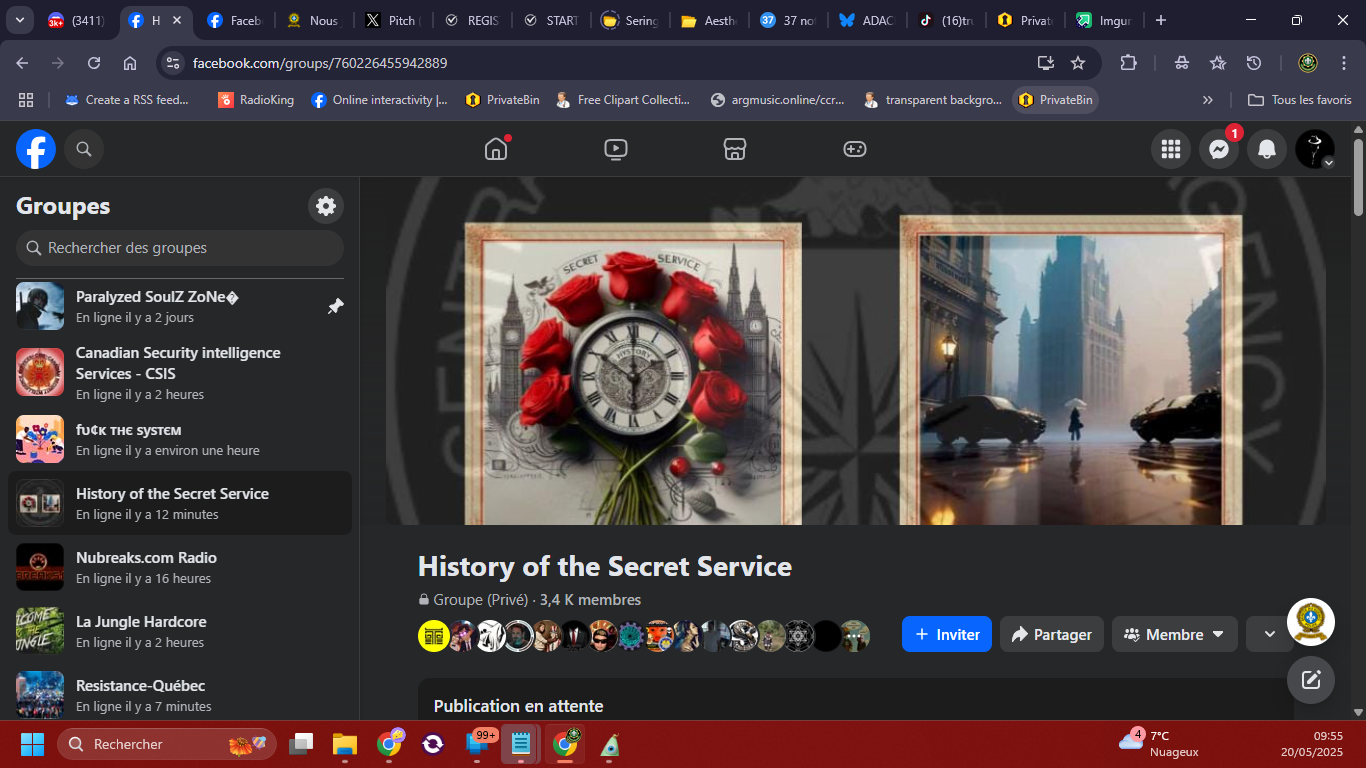1366x768 pixels.
Task: Open Facebook search magnifier icon
Action: (84, 149)
